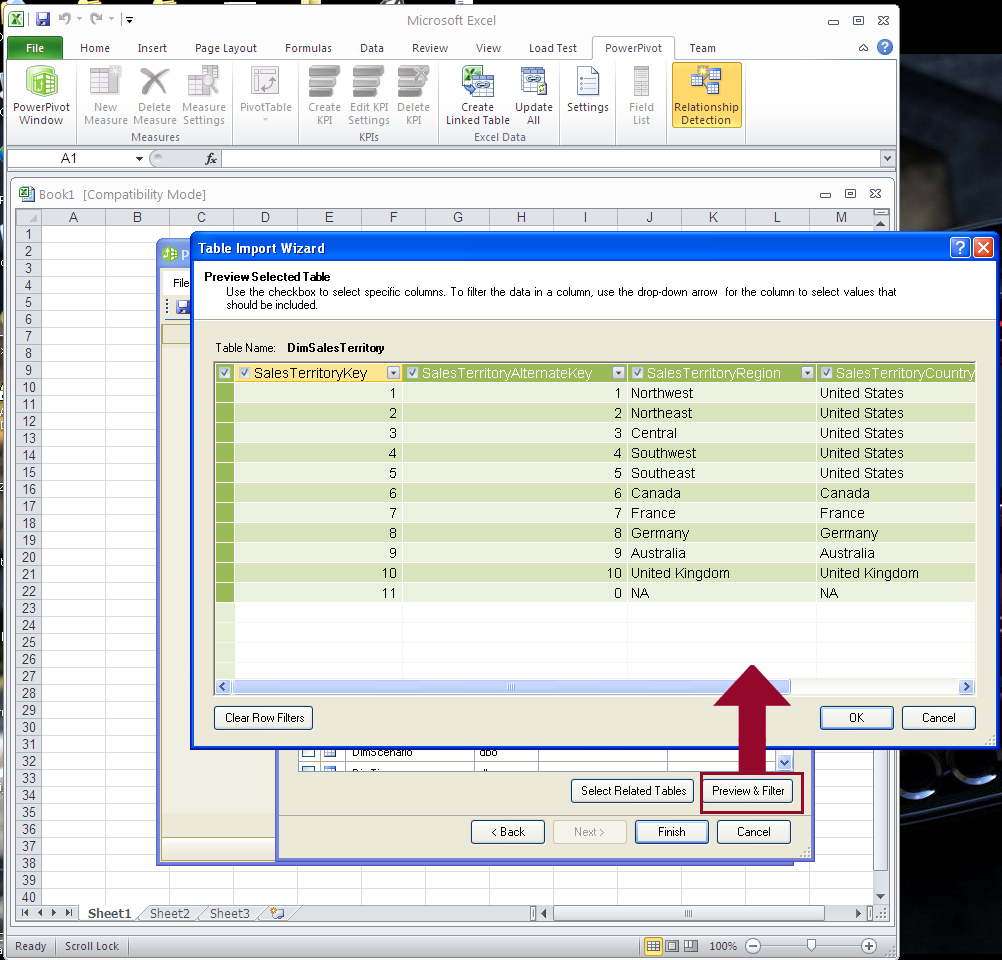Screen dimensions: 1002x960
Task: Click the New Measure icon
Action: pos(105,95)
